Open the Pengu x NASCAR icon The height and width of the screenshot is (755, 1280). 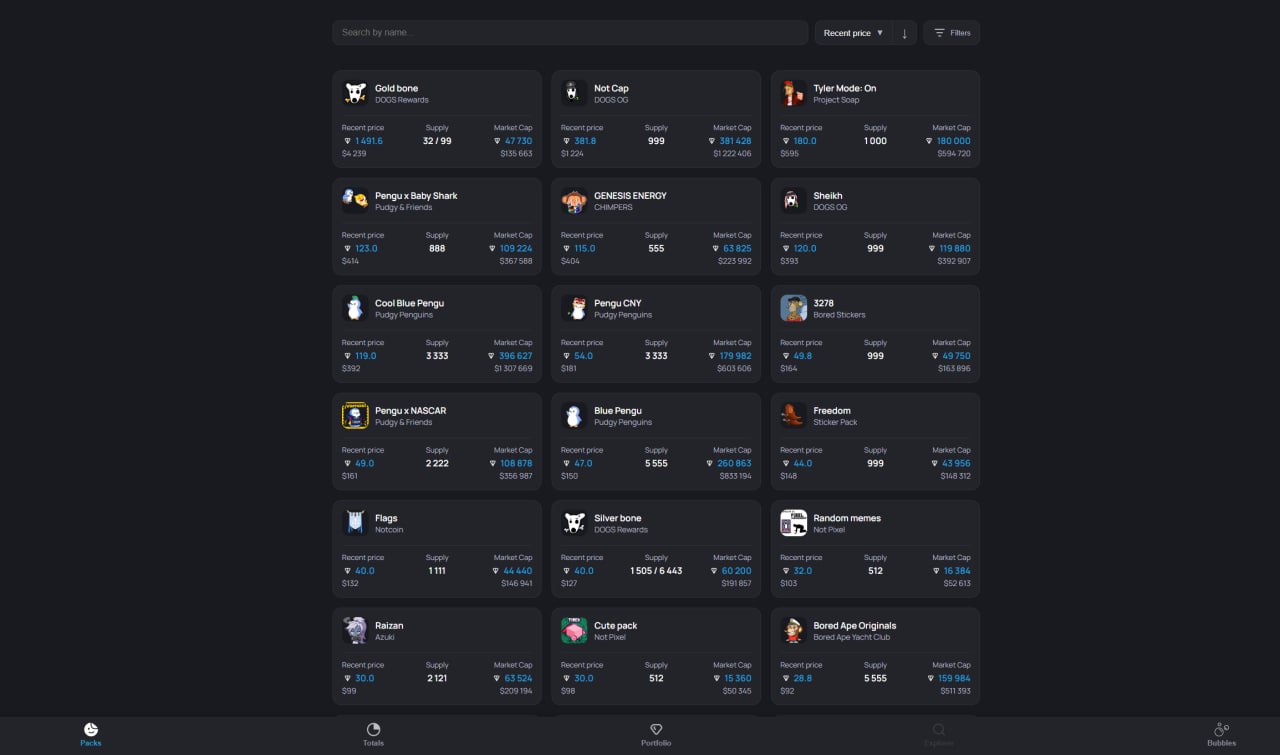click(355, 415)
